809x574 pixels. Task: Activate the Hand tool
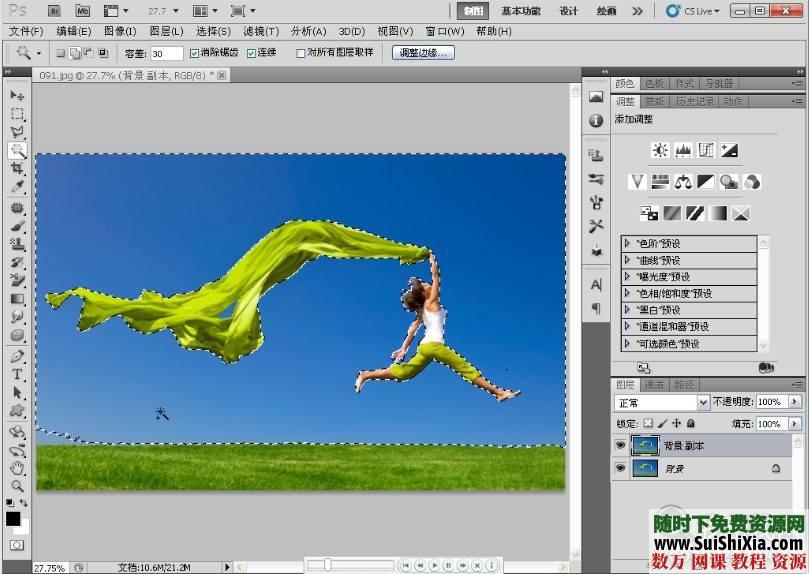[x=17, y=467]
